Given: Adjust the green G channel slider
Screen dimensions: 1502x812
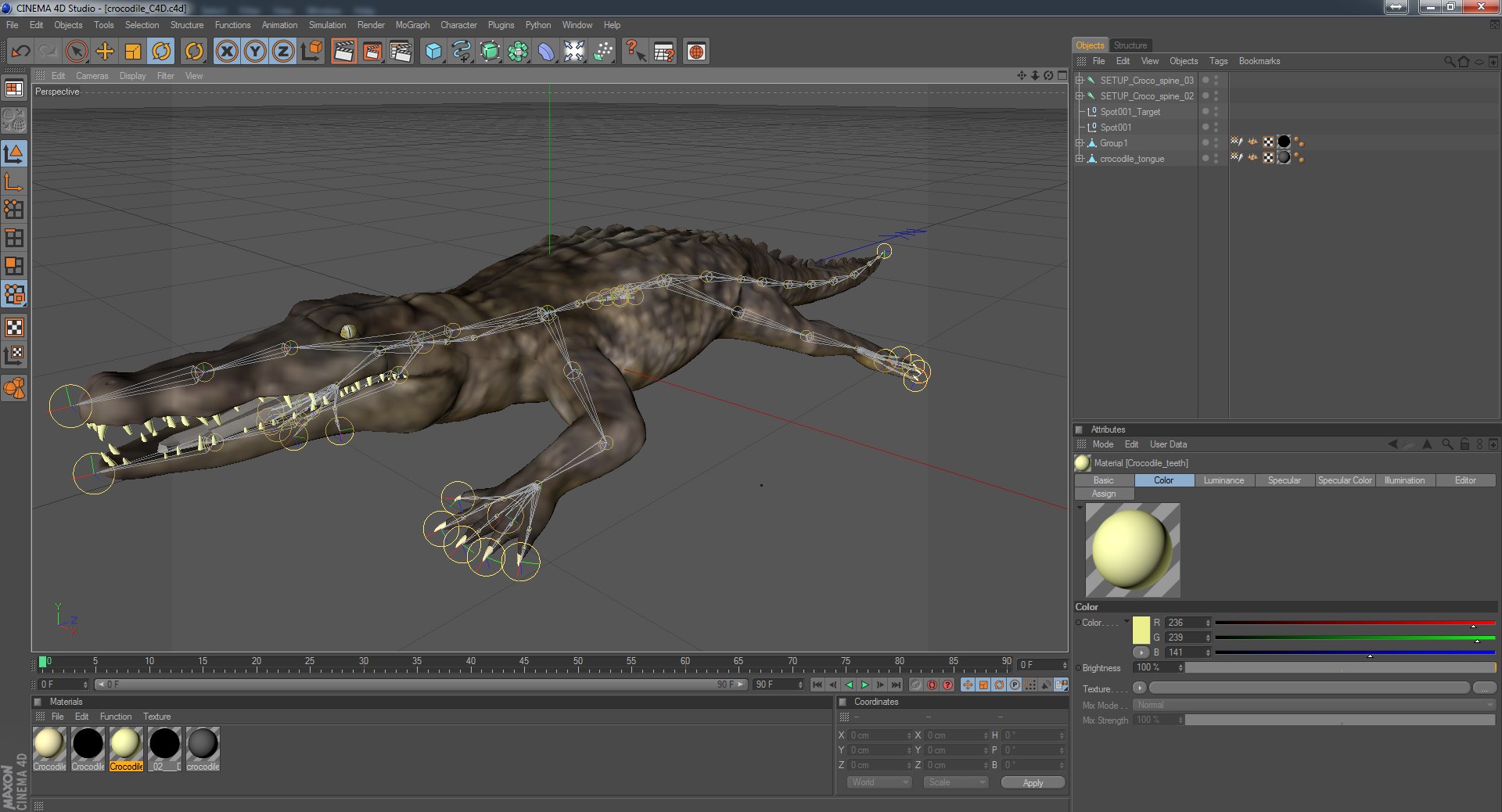Looking at the screenshot, I should [x=1355, y=638].
